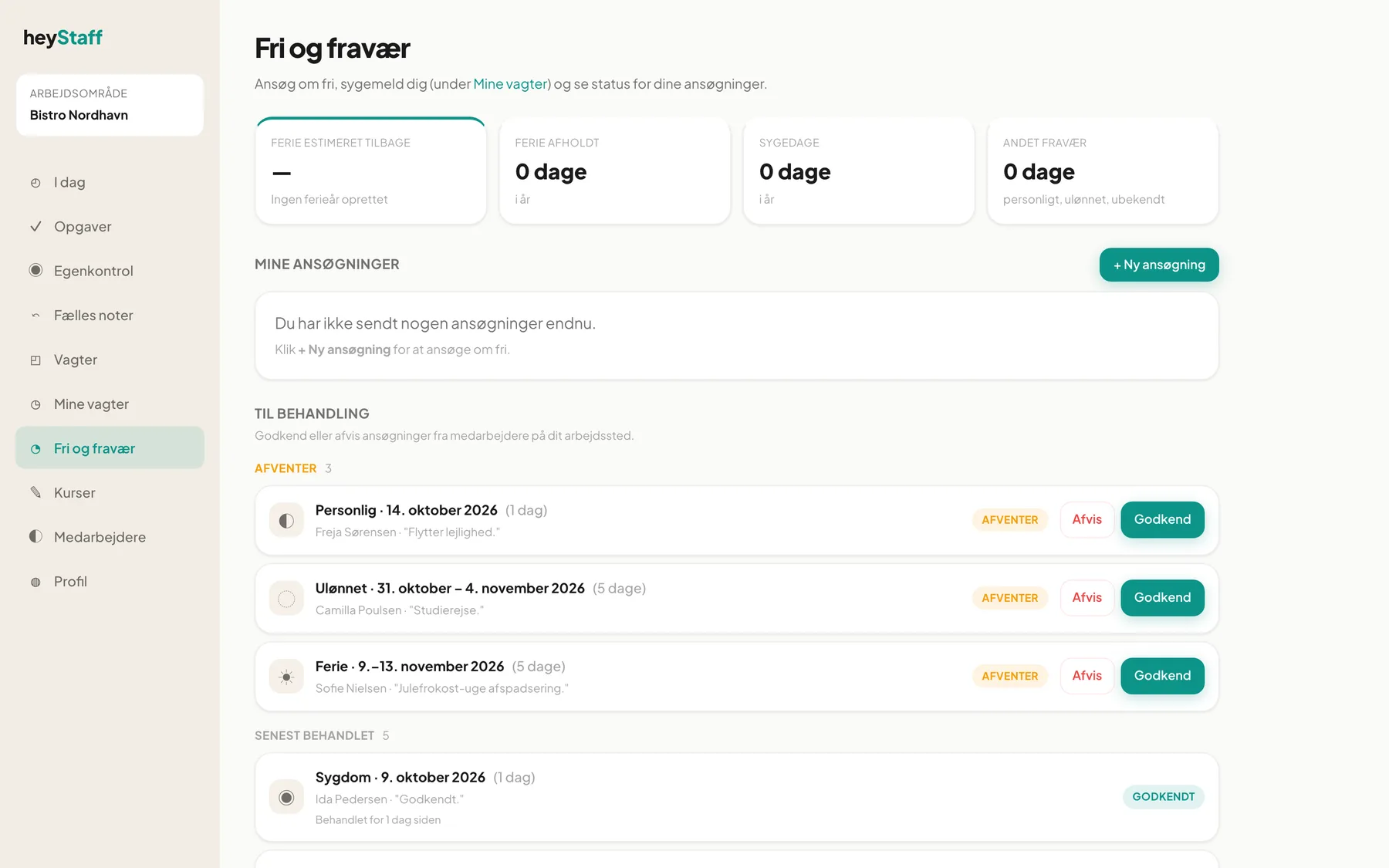Select the Sygedage summary card
The width and height of the screenshot is (1389, 868).
click(x=859, y=171)
